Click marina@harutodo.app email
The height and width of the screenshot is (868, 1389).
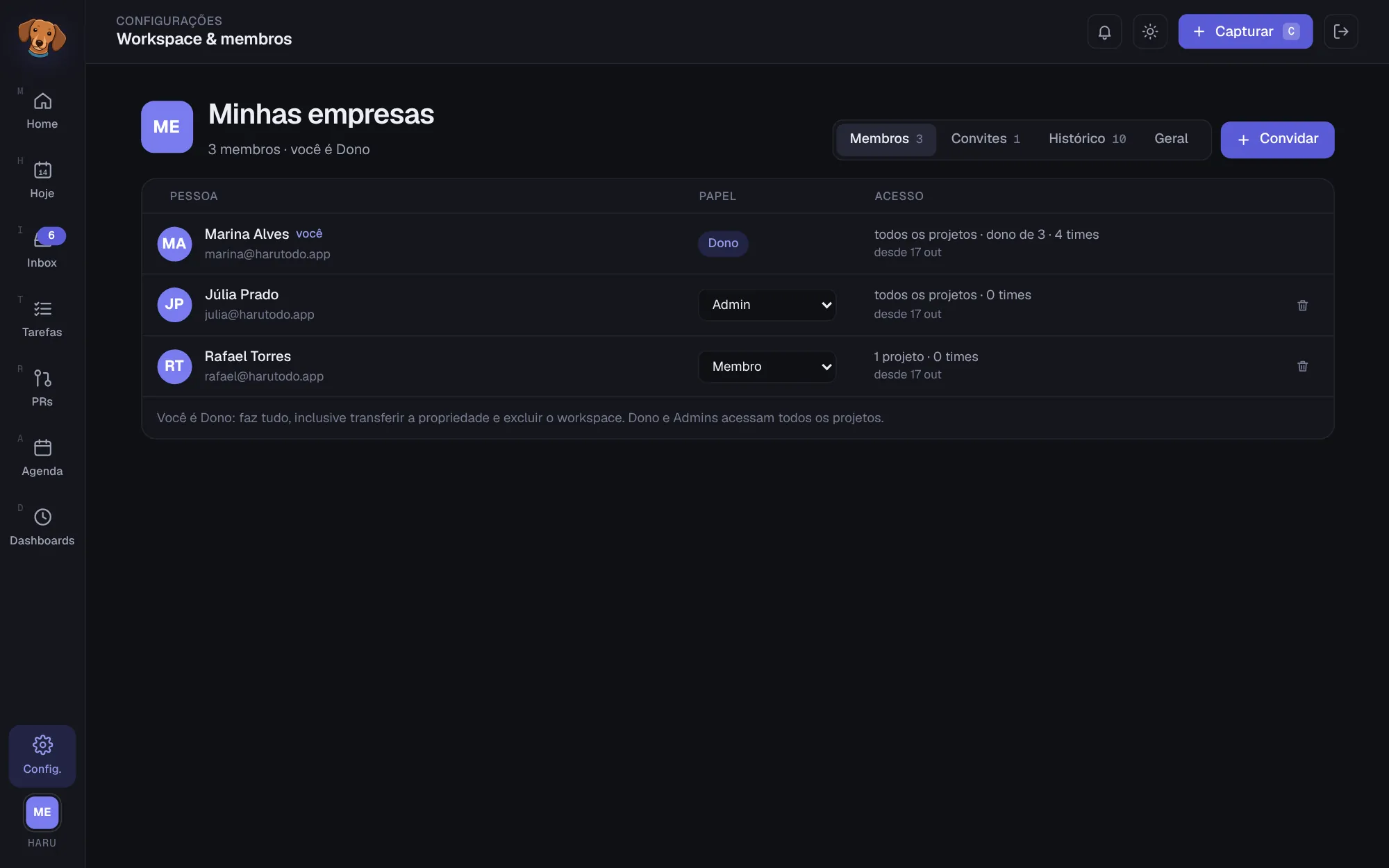267,255
